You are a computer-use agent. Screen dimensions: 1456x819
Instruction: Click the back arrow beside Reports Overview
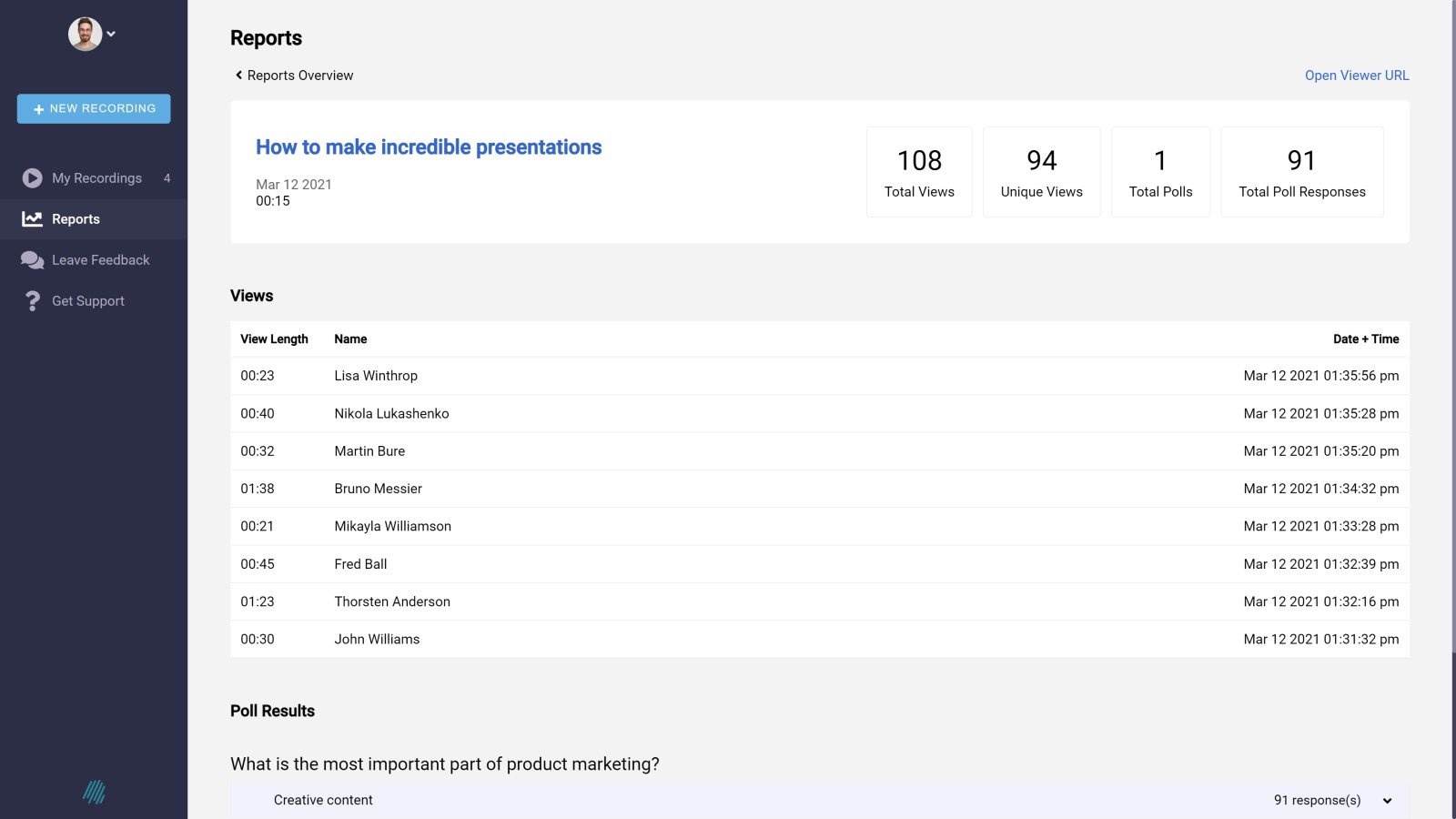238,75
